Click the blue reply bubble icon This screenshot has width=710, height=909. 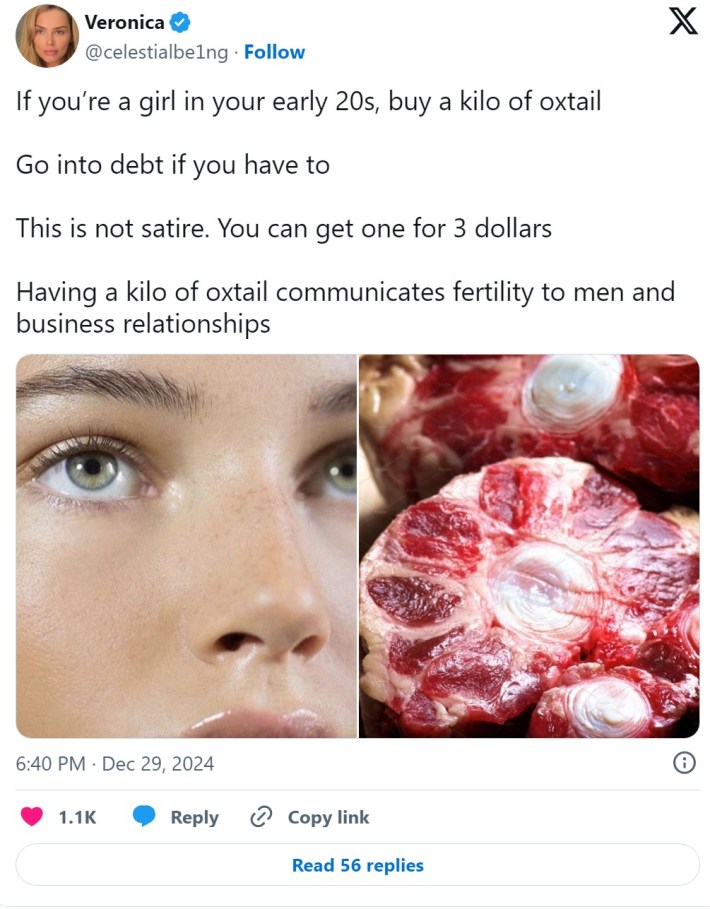point(144,816)
